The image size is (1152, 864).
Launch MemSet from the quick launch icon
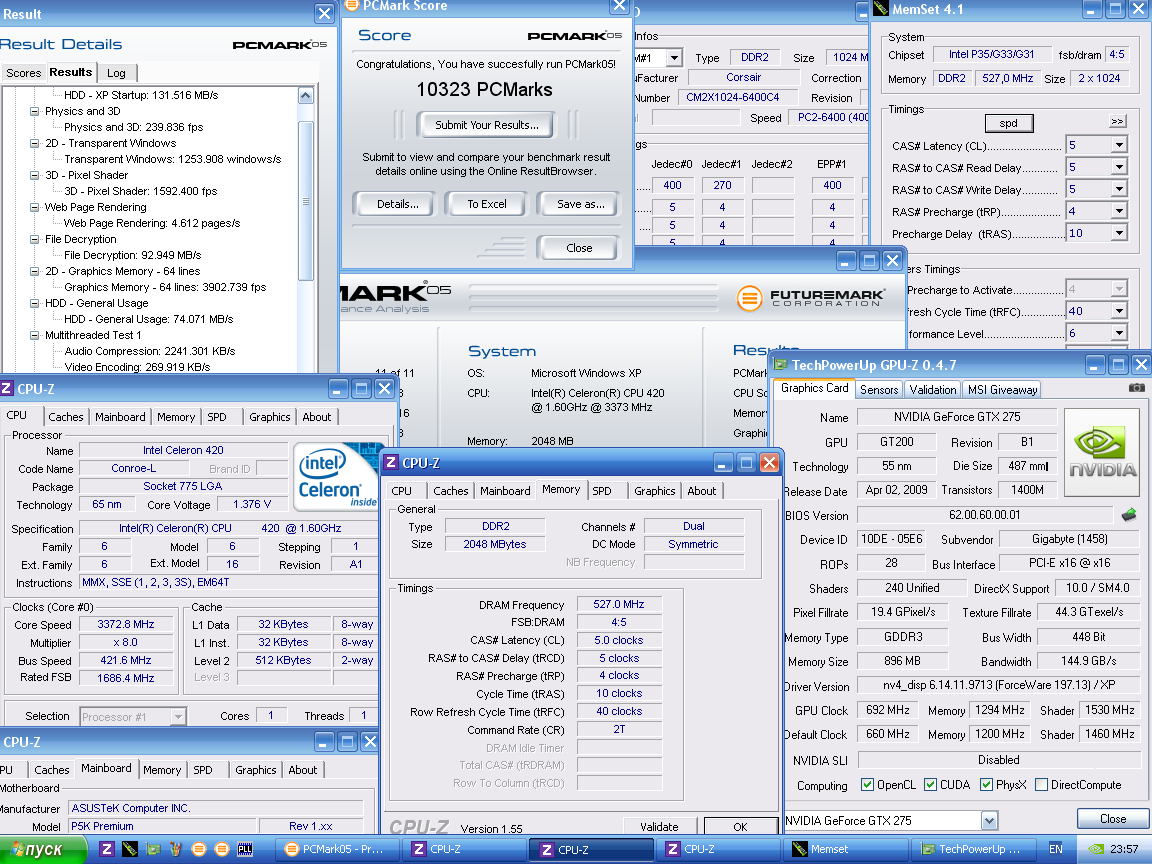click(x=129, y=849)
